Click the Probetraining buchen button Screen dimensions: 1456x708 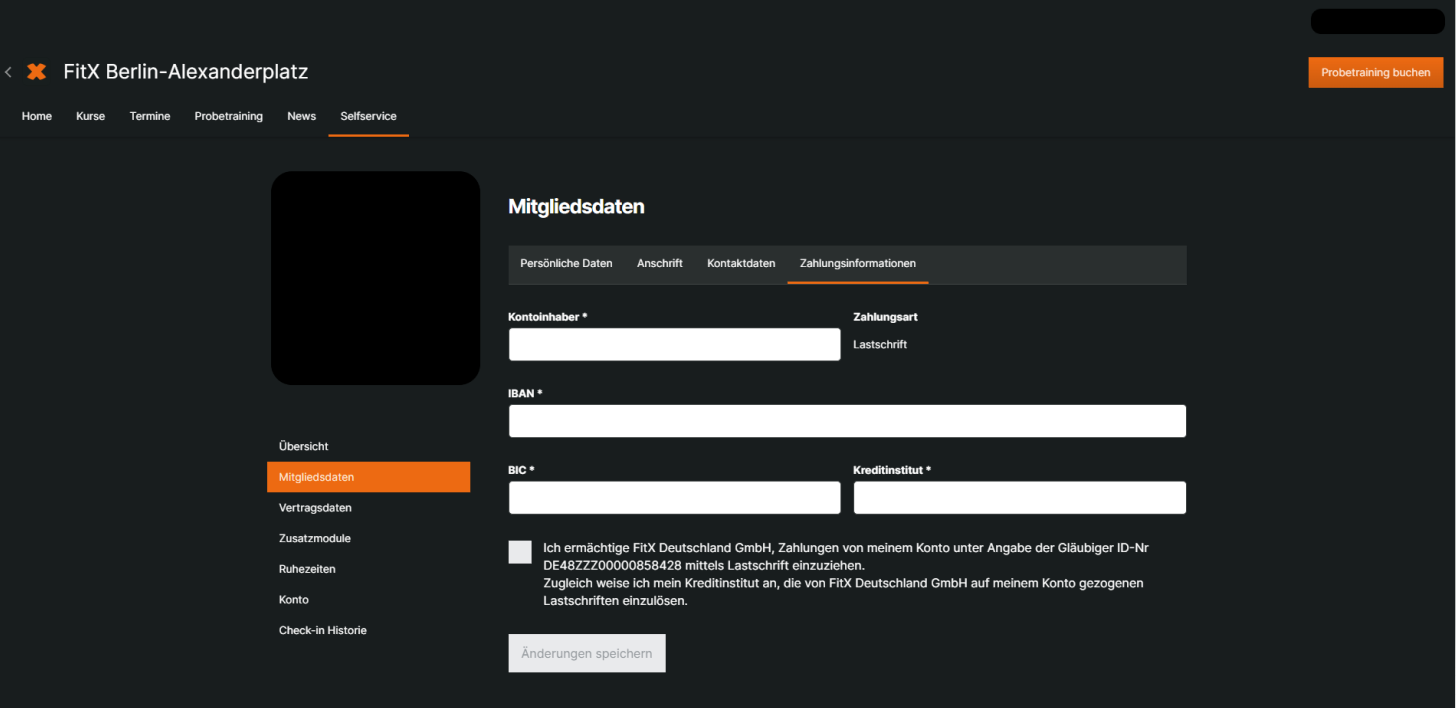coord(1376,72)
